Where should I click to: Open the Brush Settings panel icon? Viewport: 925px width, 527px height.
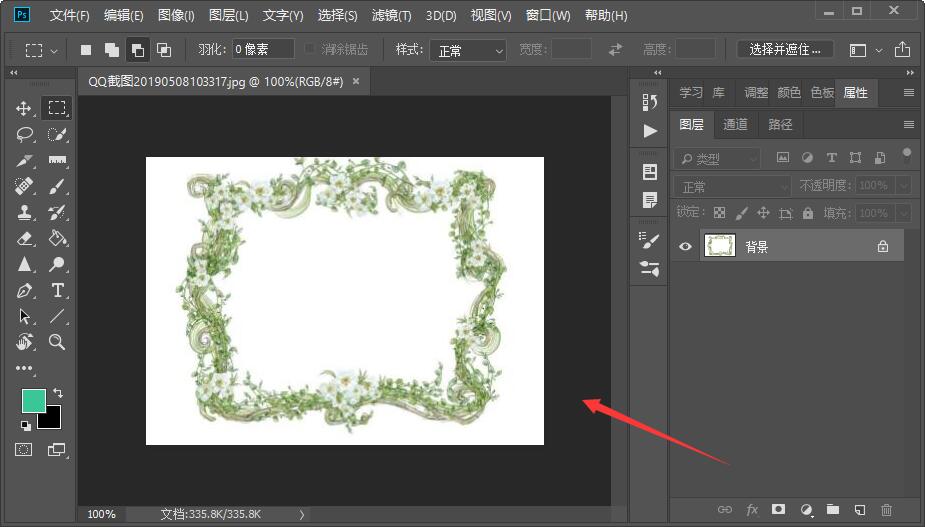tap(650, 240)
